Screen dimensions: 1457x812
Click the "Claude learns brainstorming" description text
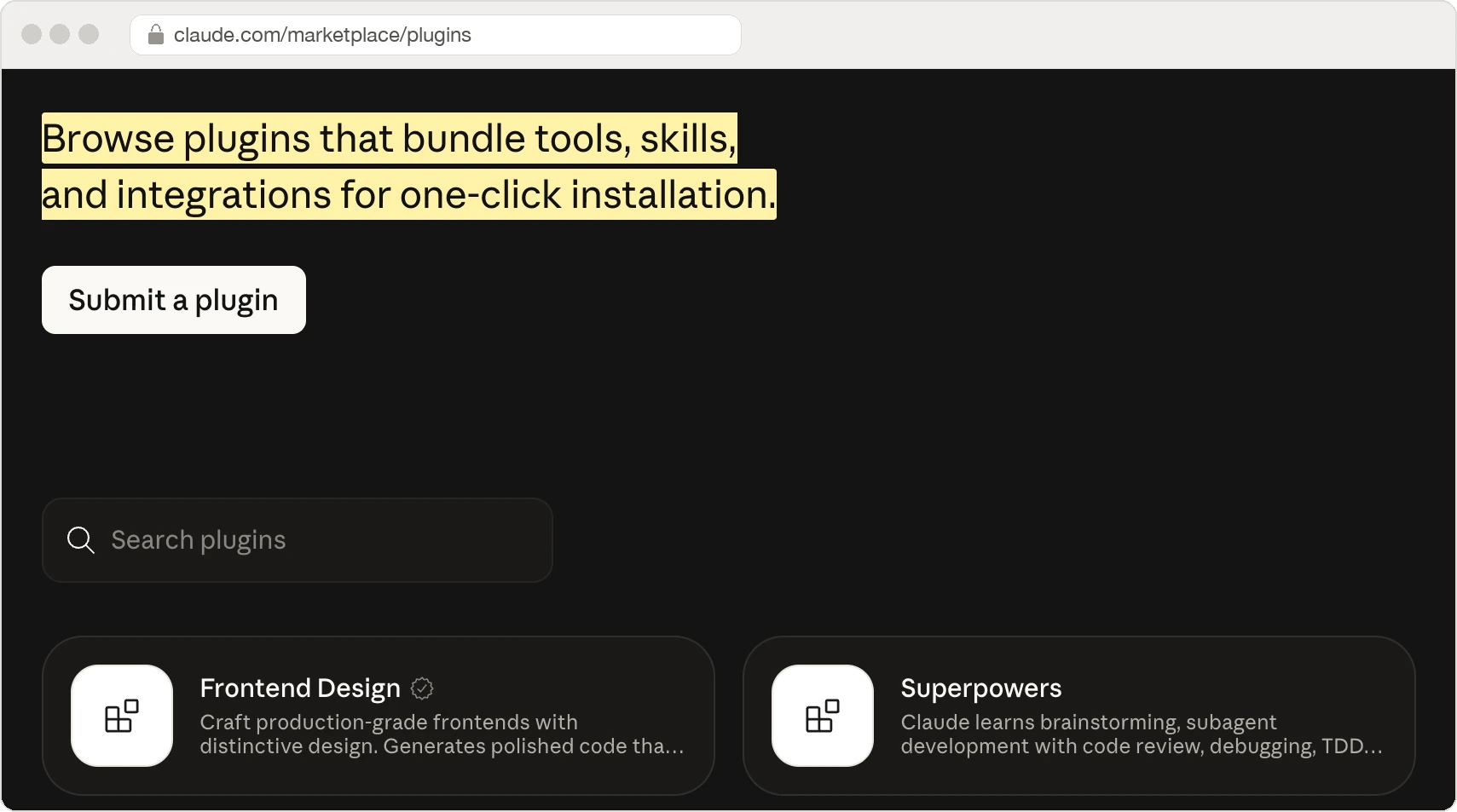pyautogui.click(x=1142, y=734)
